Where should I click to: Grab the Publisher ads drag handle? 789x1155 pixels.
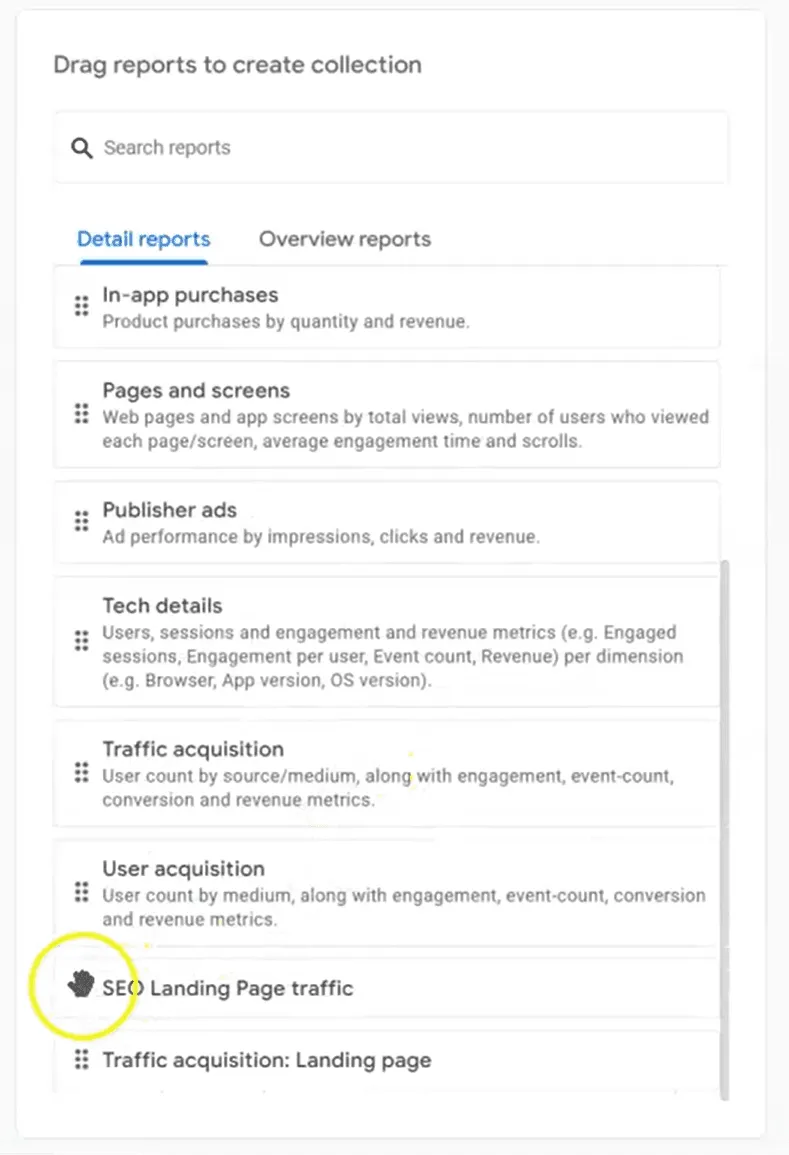[82, 521]
